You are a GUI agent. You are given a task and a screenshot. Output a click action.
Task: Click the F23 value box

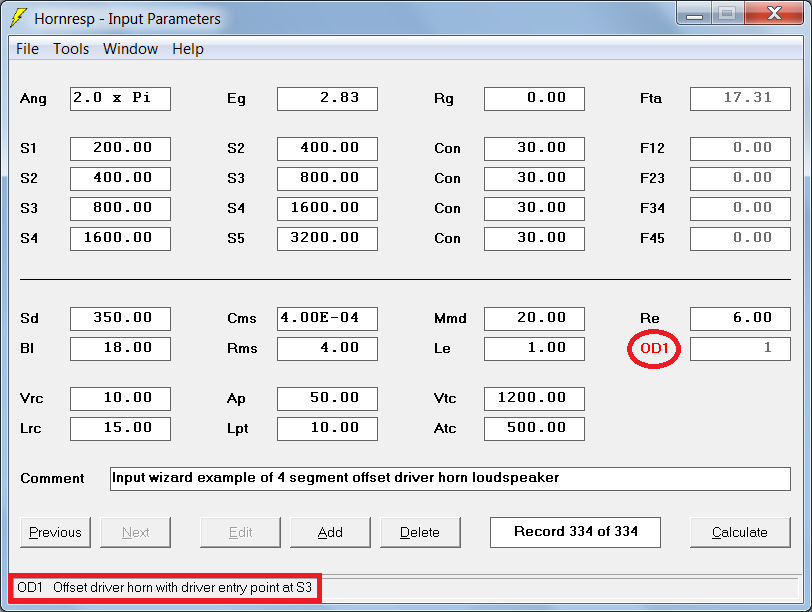(x=741, y=179)
